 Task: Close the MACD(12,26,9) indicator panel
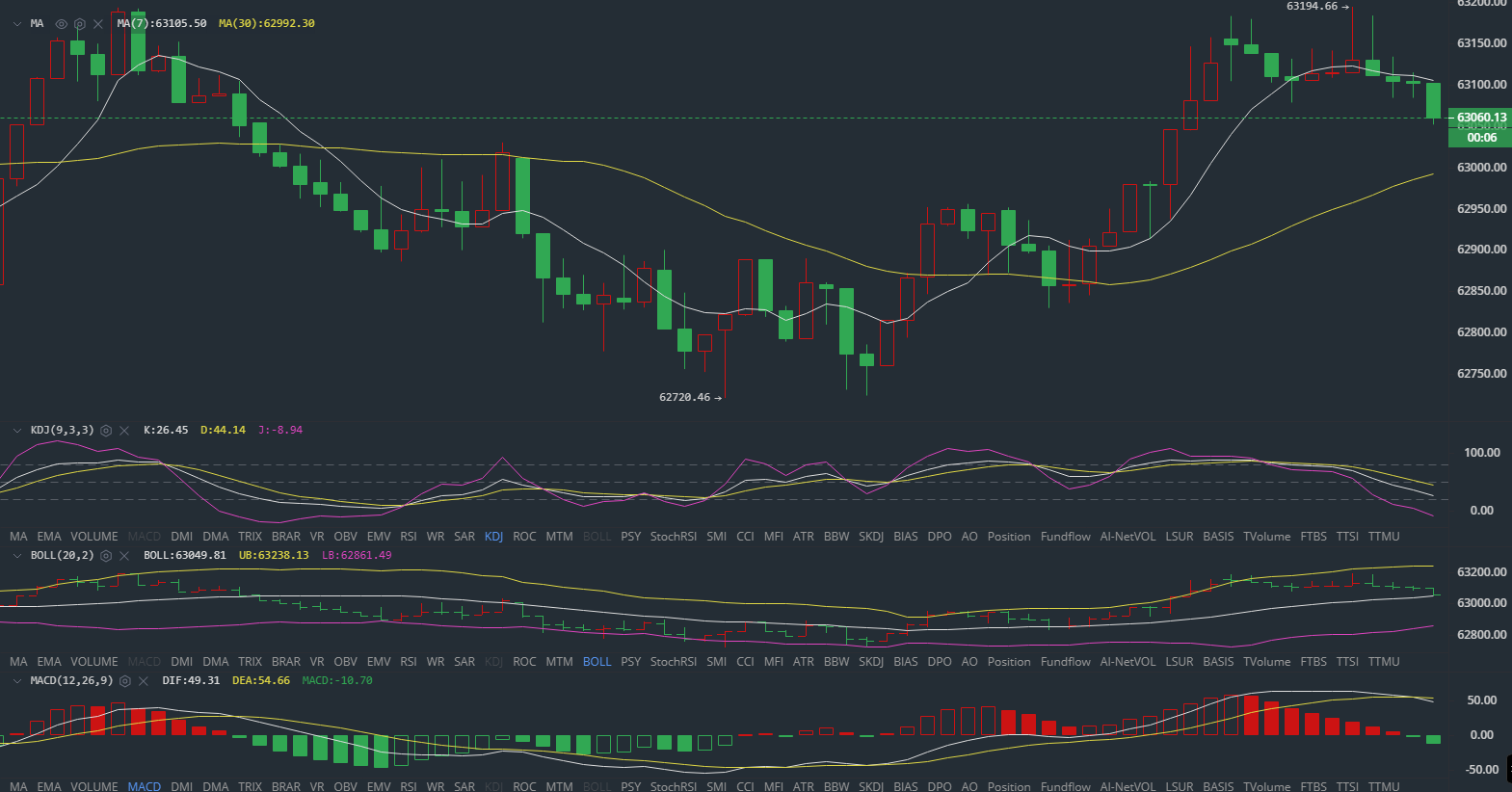pyautogui.click(x=143, y=681)
